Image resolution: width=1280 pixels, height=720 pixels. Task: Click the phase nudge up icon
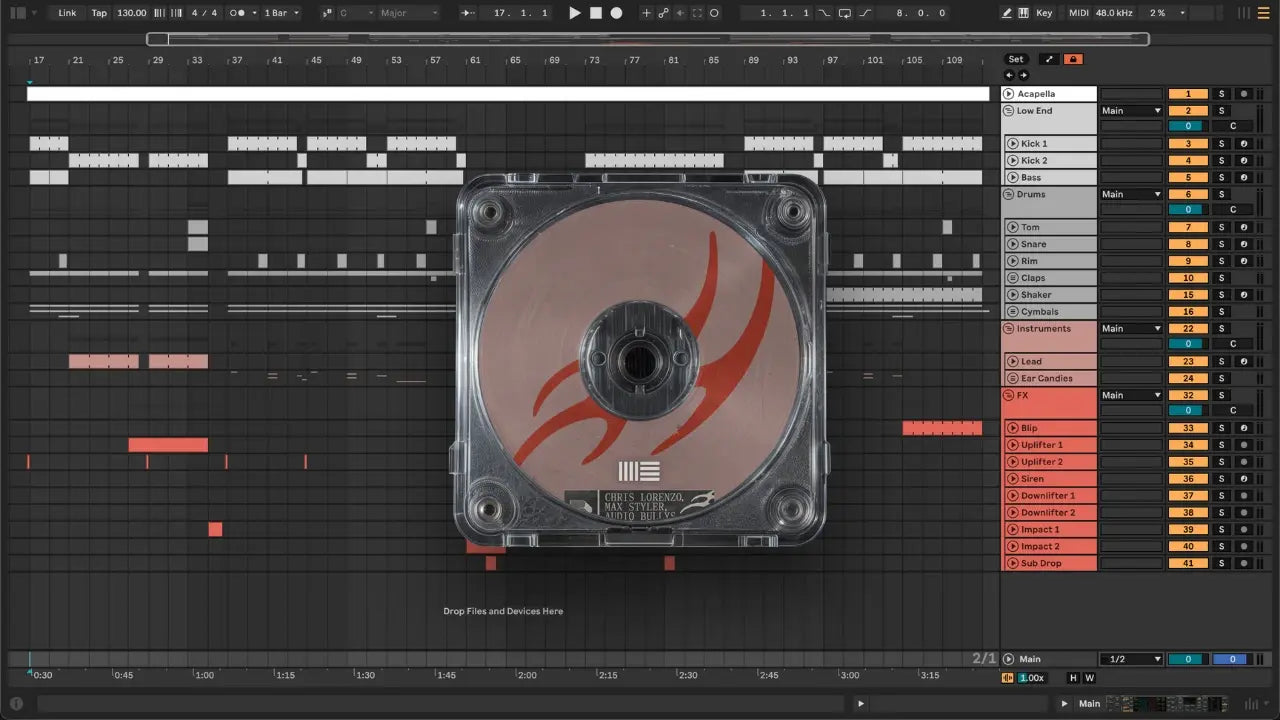(x=175, y=13)
